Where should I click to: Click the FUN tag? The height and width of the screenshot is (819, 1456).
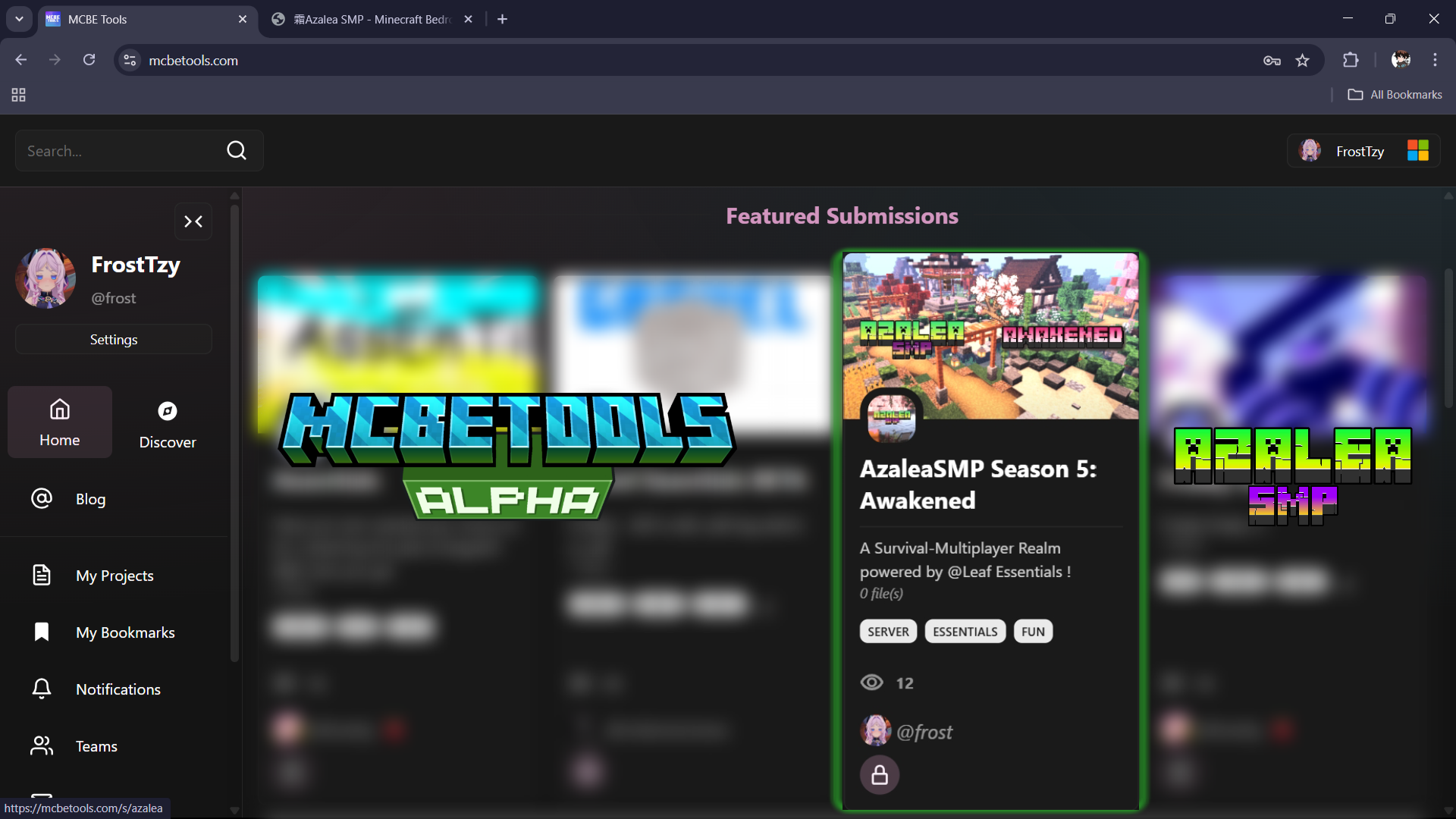(x=1033, y=632)
